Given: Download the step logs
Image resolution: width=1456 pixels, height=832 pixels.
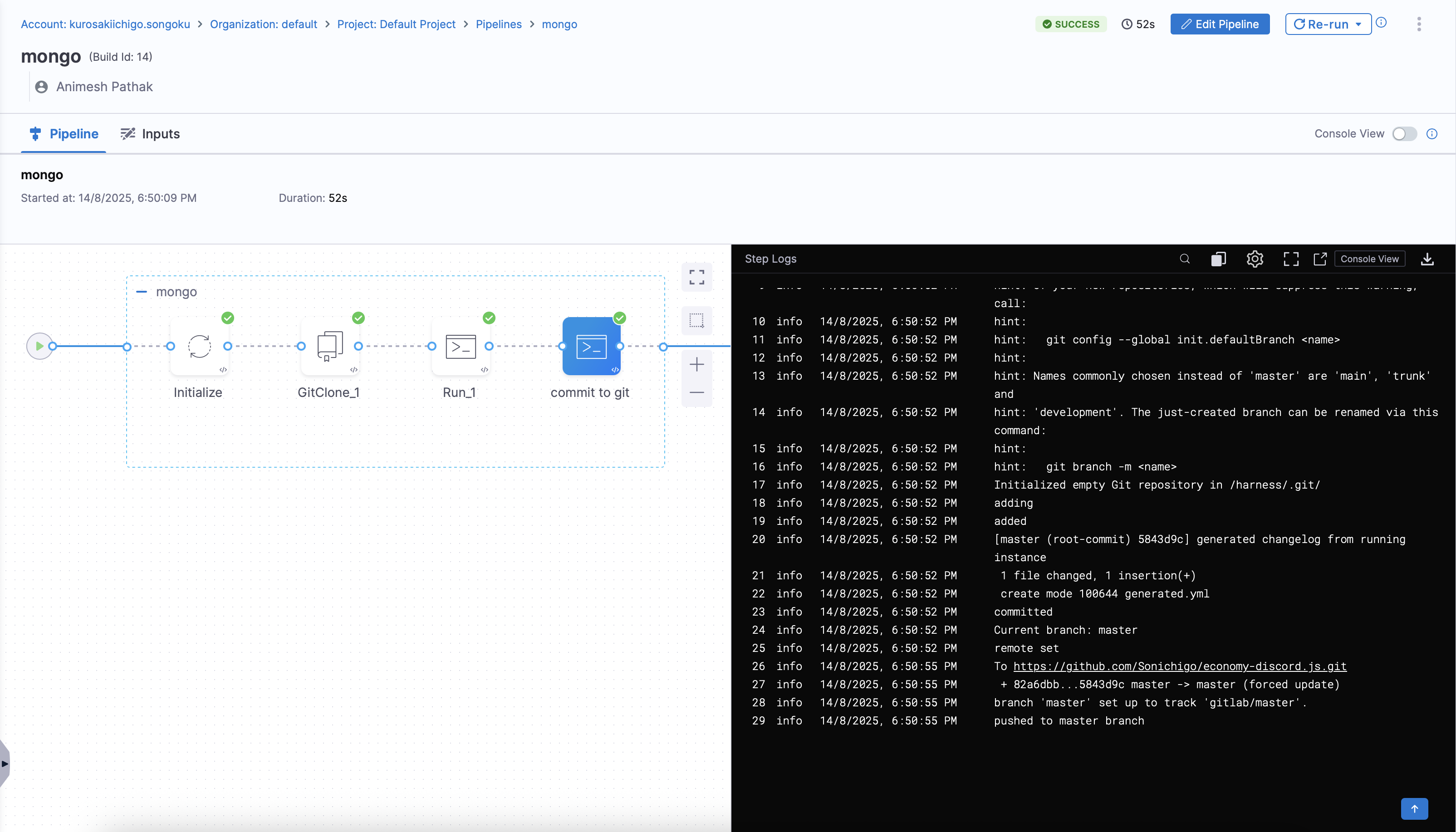Looking at the screenshot, I should 1427,259.
